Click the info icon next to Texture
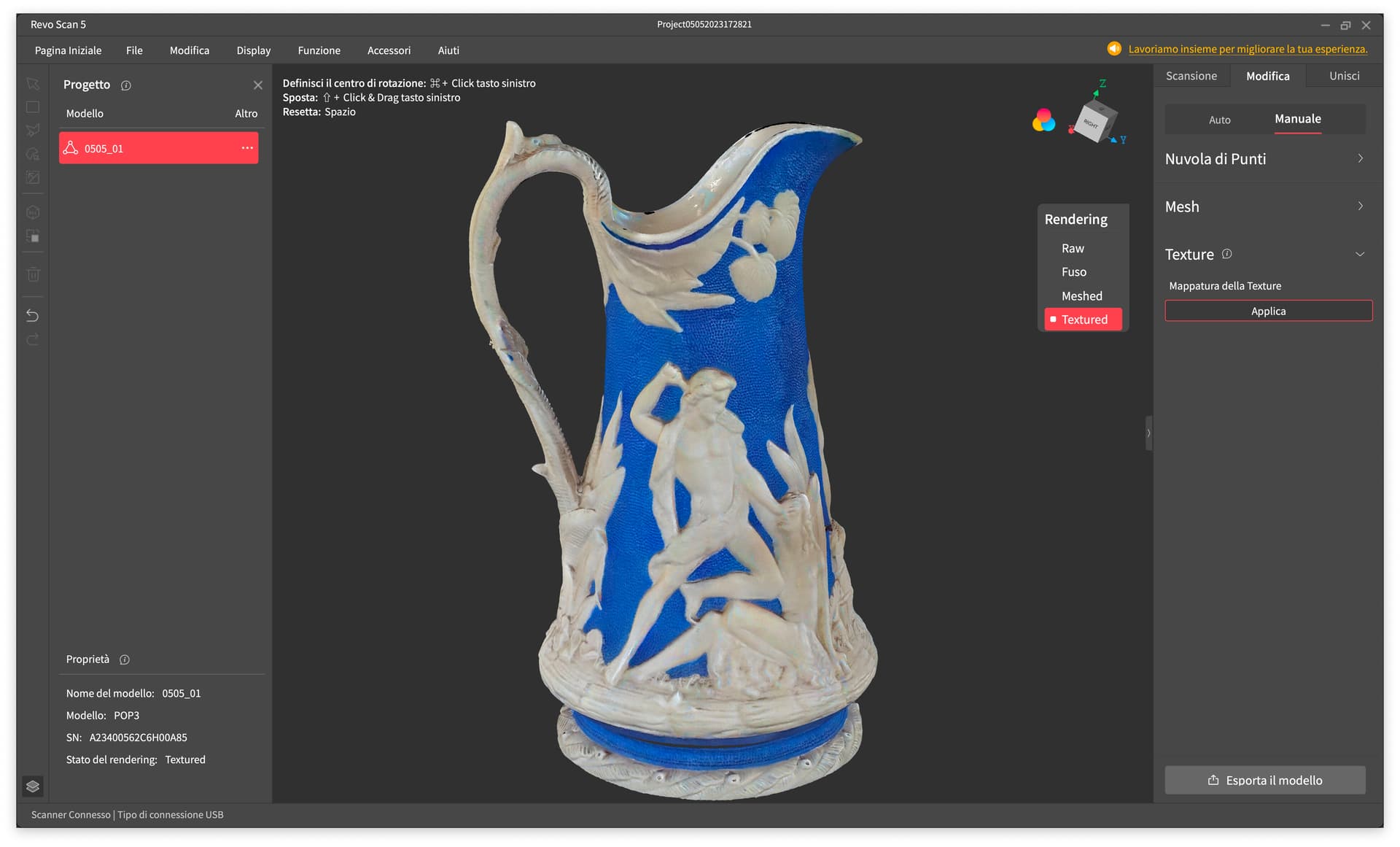 tap(1226, 254)
